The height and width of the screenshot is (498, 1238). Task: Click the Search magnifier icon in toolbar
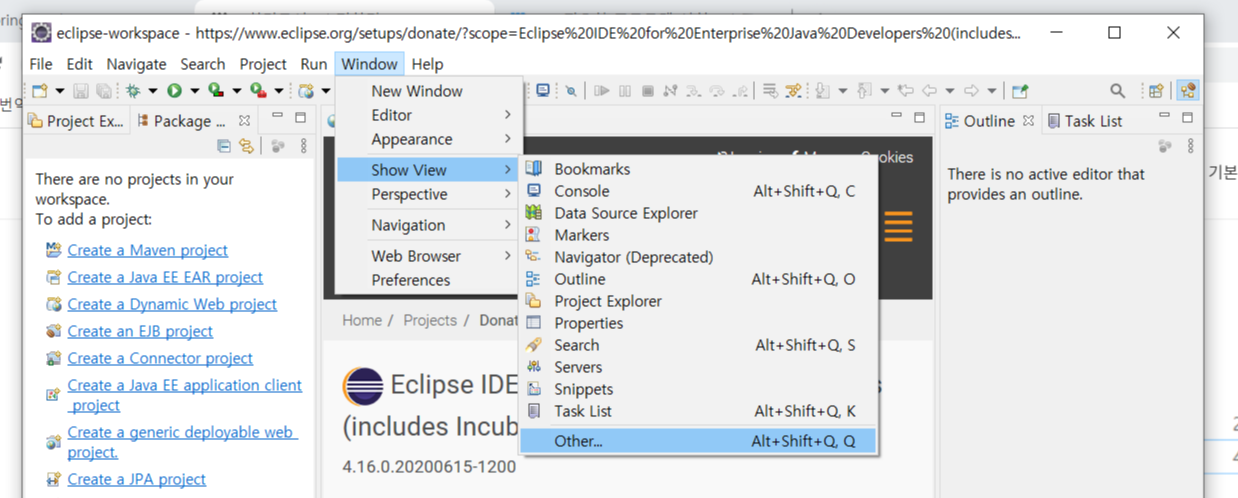pos(1117,91)
